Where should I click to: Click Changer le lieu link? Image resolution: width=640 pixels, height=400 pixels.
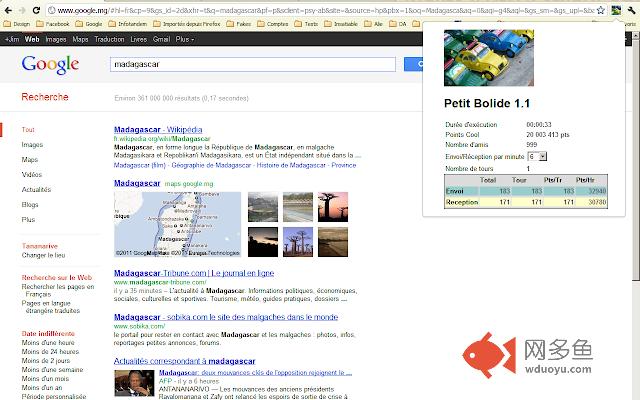43,256
